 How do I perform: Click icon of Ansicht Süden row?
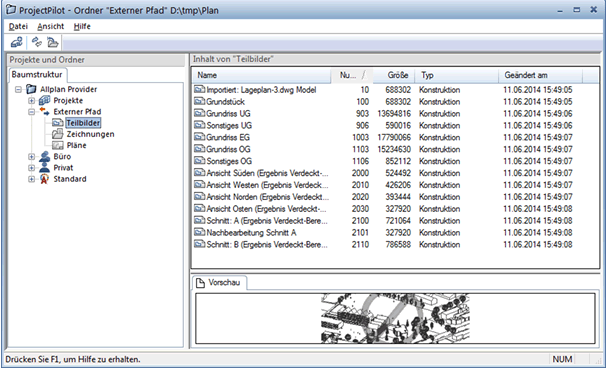coord(199,173)
